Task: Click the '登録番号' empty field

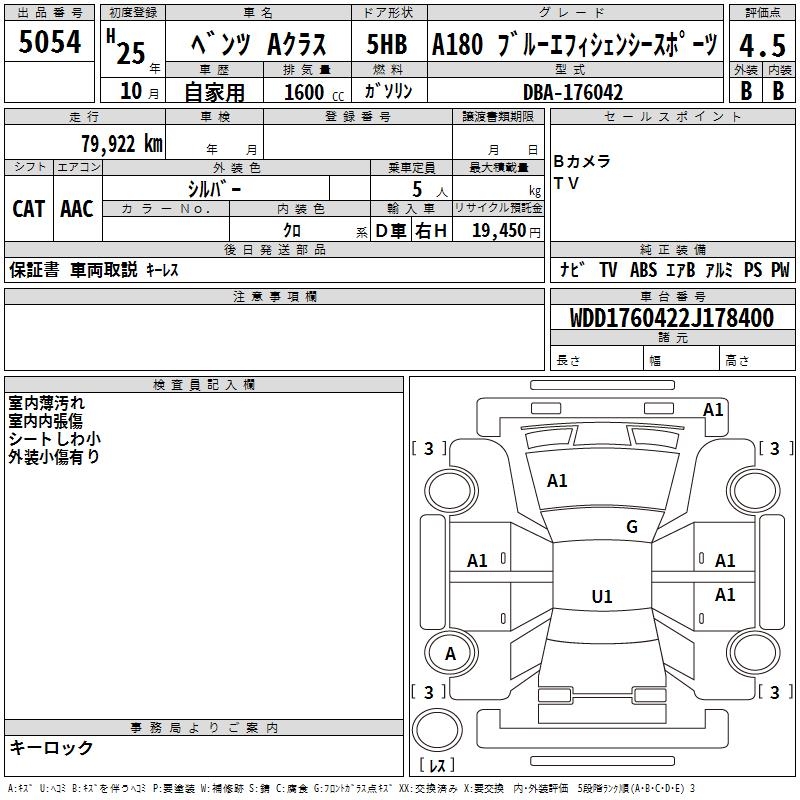Action: 358,141
